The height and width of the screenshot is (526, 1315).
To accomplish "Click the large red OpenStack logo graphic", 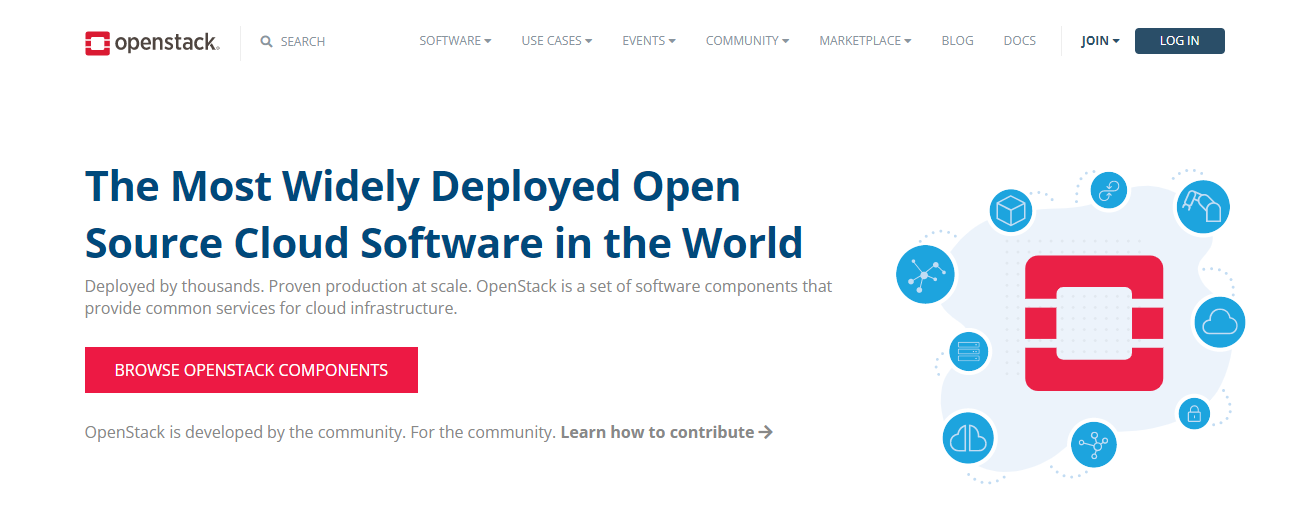I will pos(1094,322).
